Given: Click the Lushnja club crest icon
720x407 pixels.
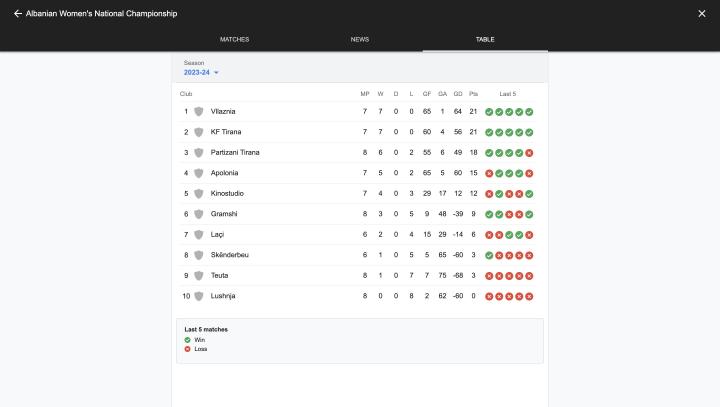Looking at the screenshot, I should coord(199,296).
